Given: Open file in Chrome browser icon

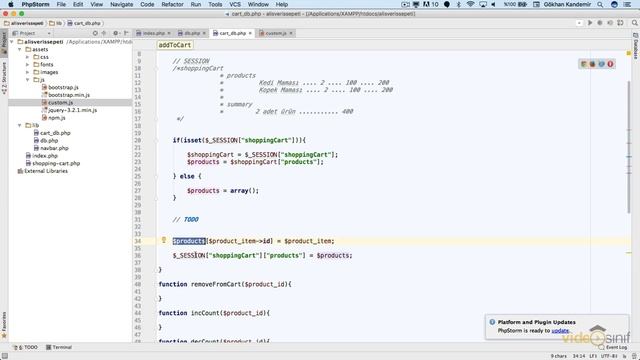Looking at the screenshot, I should click(584, 64).
